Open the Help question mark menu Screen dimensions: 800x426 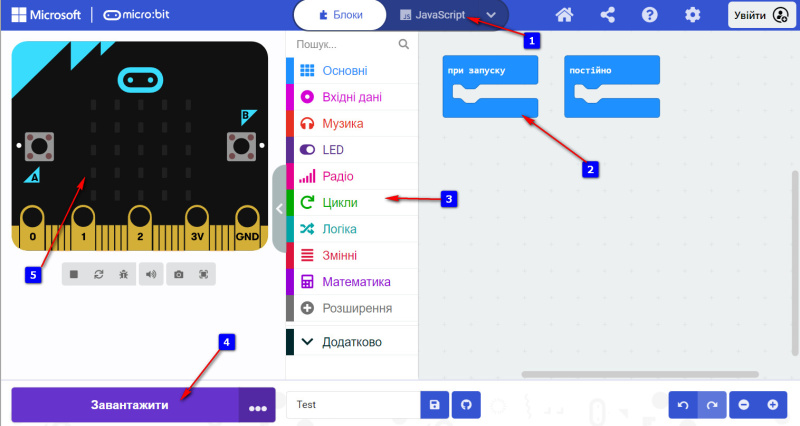tap(649, 15)
